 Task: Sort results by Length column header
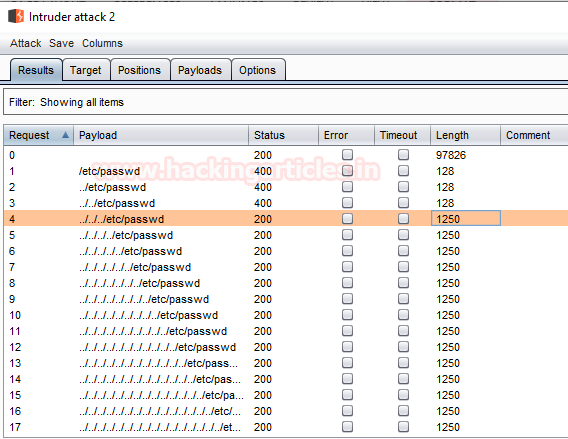pyautogui.click(x=465, y=135)
